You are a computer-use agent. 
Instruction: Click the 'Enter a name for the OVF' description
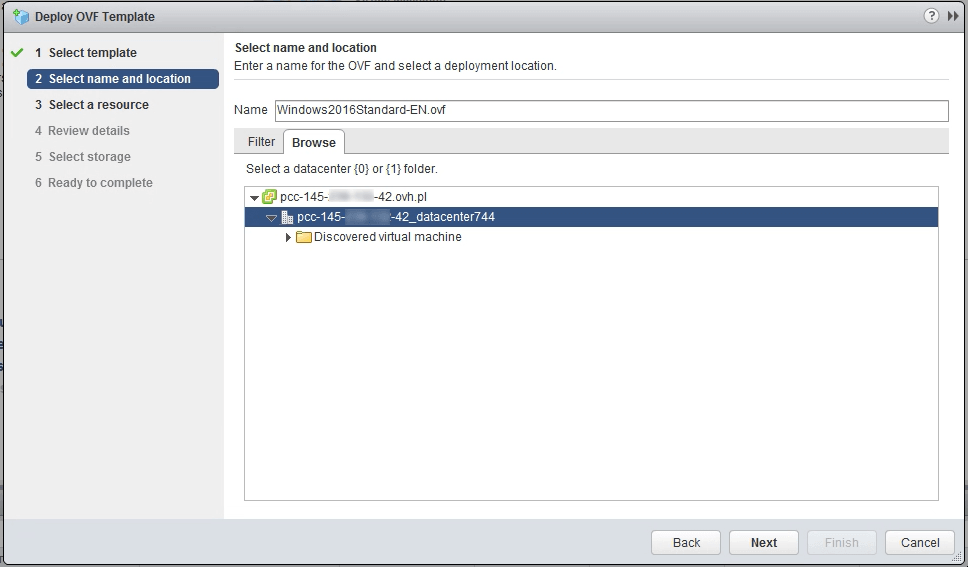[x=395, y=65]
